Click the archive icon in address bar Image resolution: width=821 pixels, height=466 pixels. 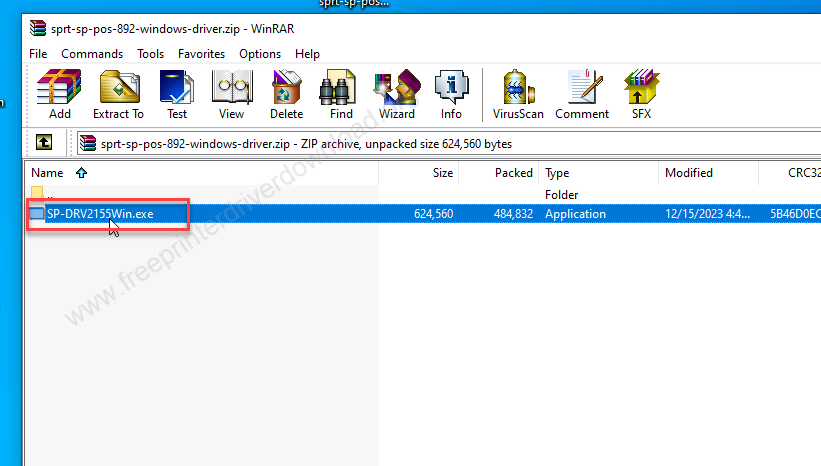[88, 143]
